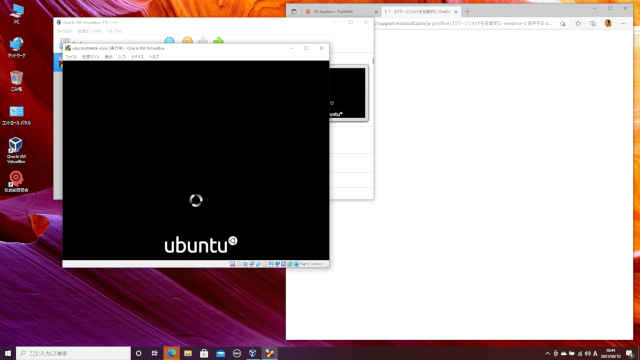This screenshot has height=360, width=640.
Task: Open the ヘルプ menu in VirtualBox Manager window
Action: pyautogui.click(x=114, y=31)
